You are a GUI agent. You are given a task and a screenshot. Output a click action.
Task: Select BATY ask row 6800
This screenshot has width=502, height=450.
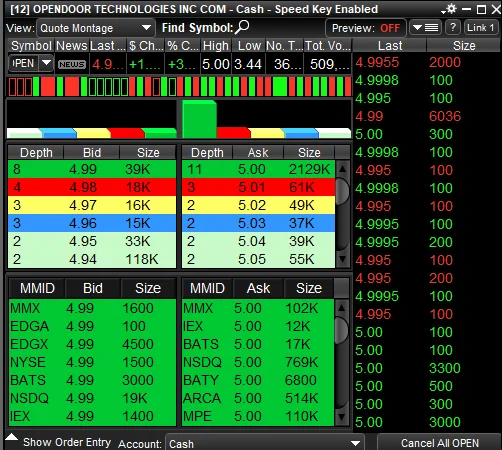(x=258, y=380)
